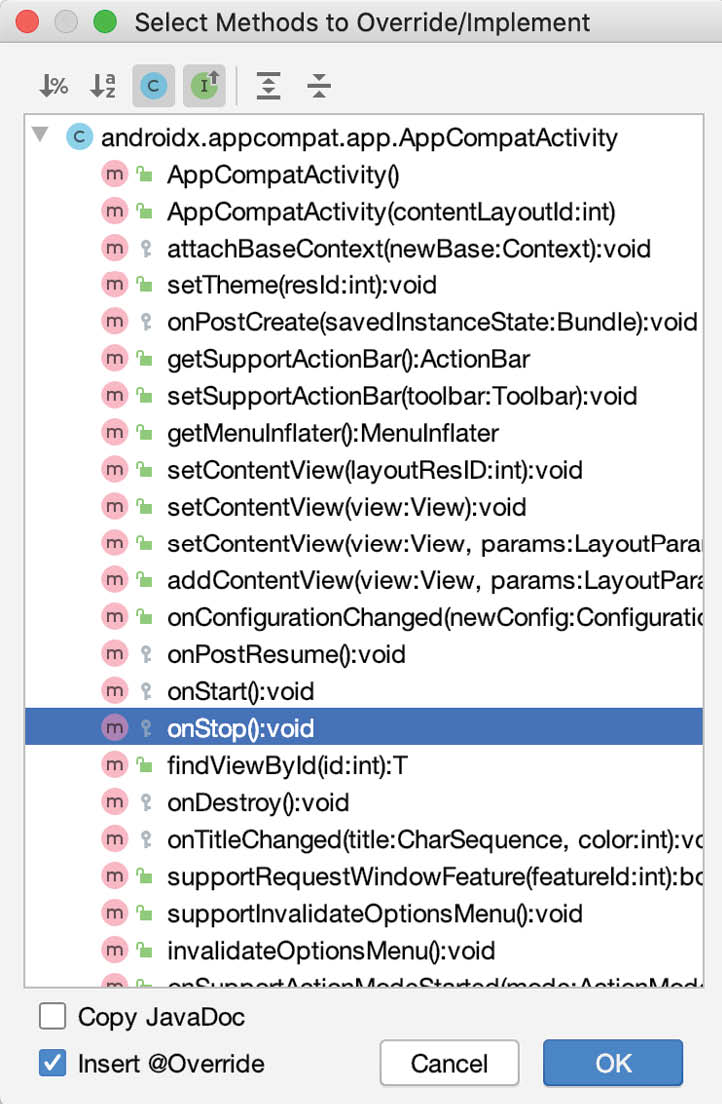Click the expand all icon

[x=268, y=86]
